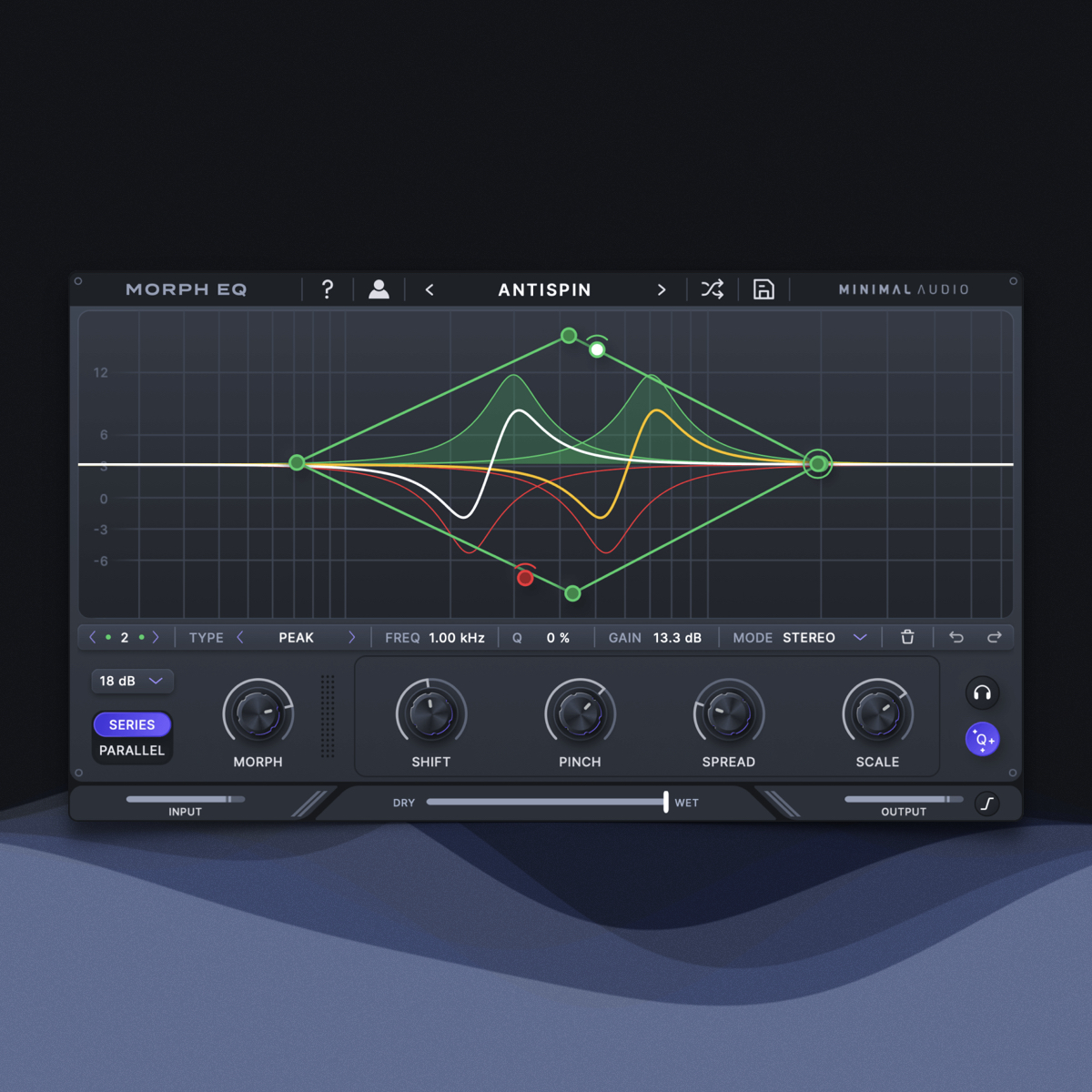Switch to previous filter type before PEAK
The image size is (1092, 1092).
coord(240,637)
